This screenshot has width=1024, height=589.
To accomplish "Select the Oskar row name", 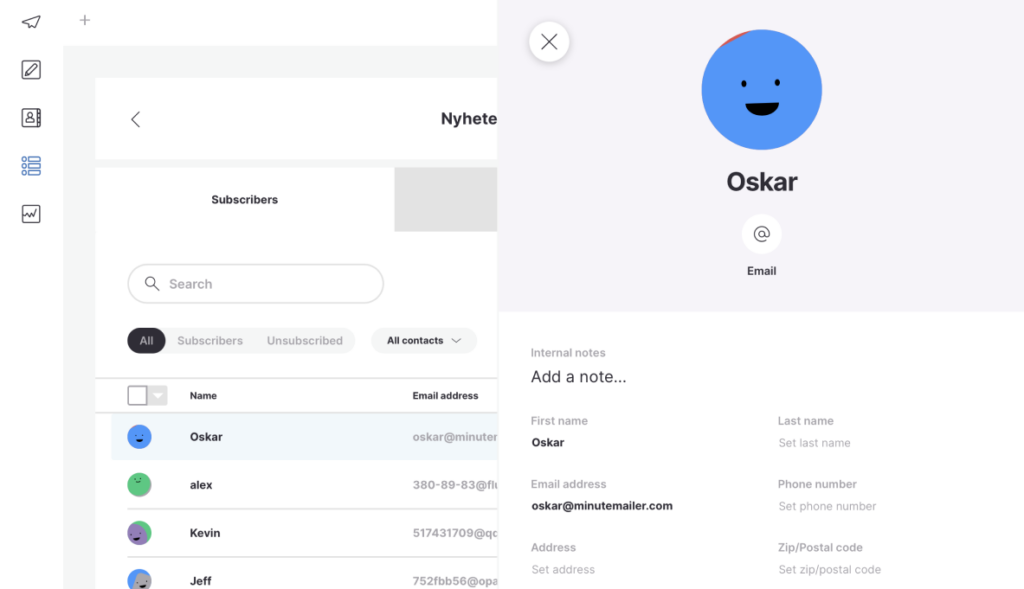I will point(206,436).
